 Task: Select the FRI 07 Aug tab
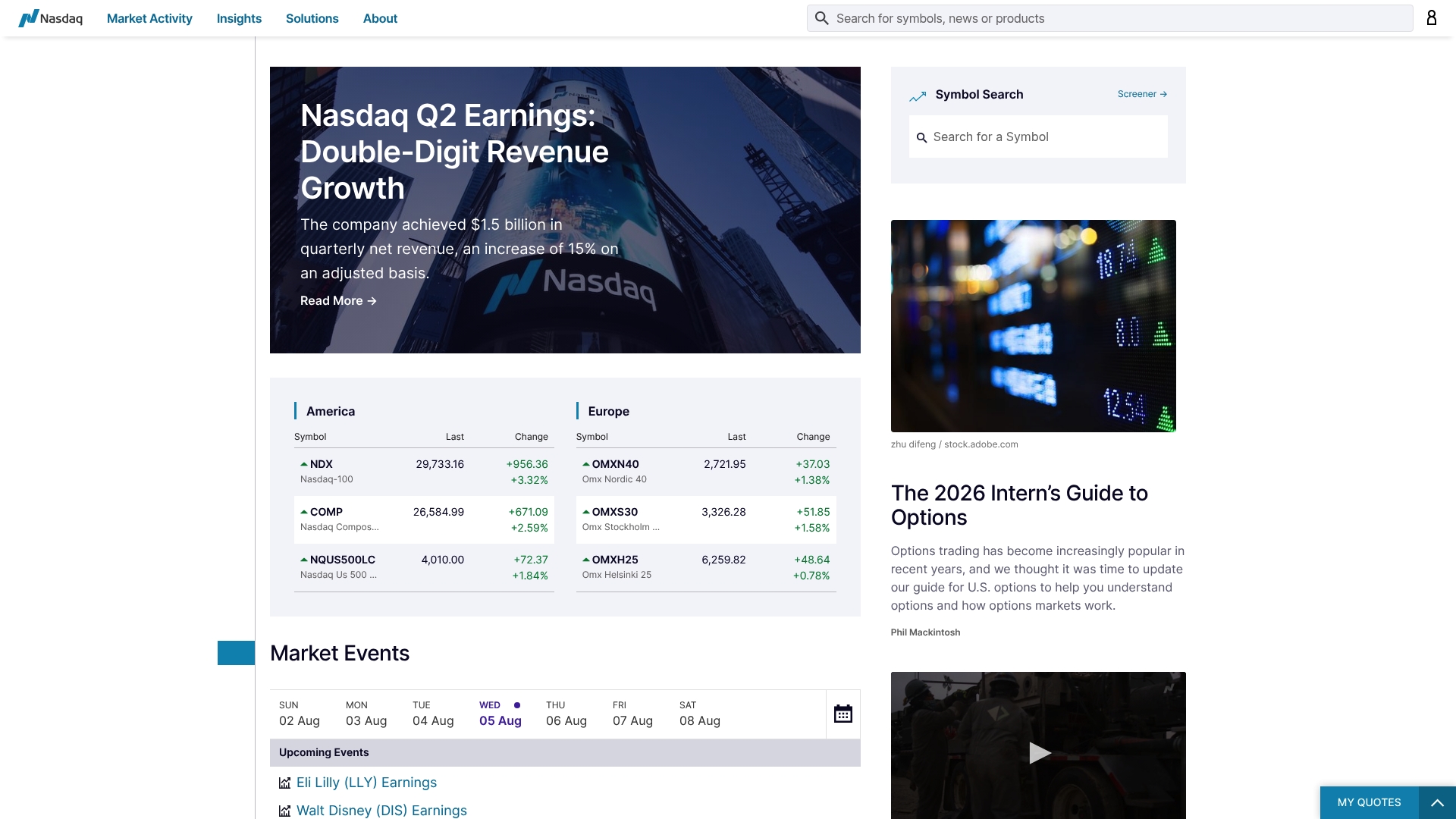tap(632, 714)
